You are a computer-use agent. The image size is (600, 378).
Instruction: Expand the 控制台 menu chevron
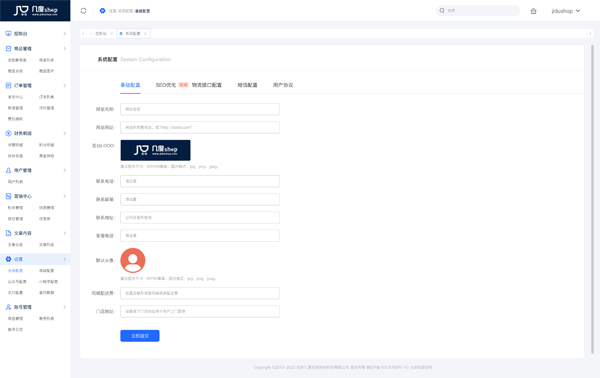pos(65,33)
